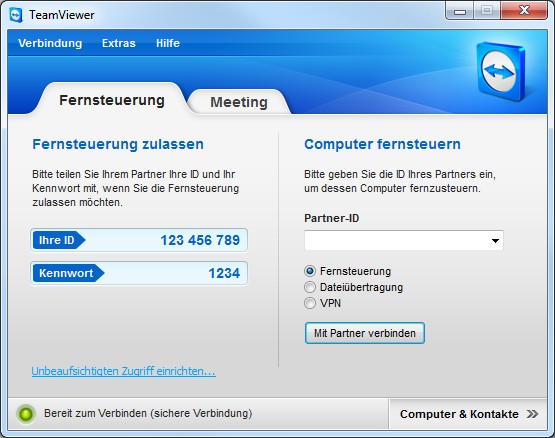Click the TeamViewer title bar icon

[16, 15]
